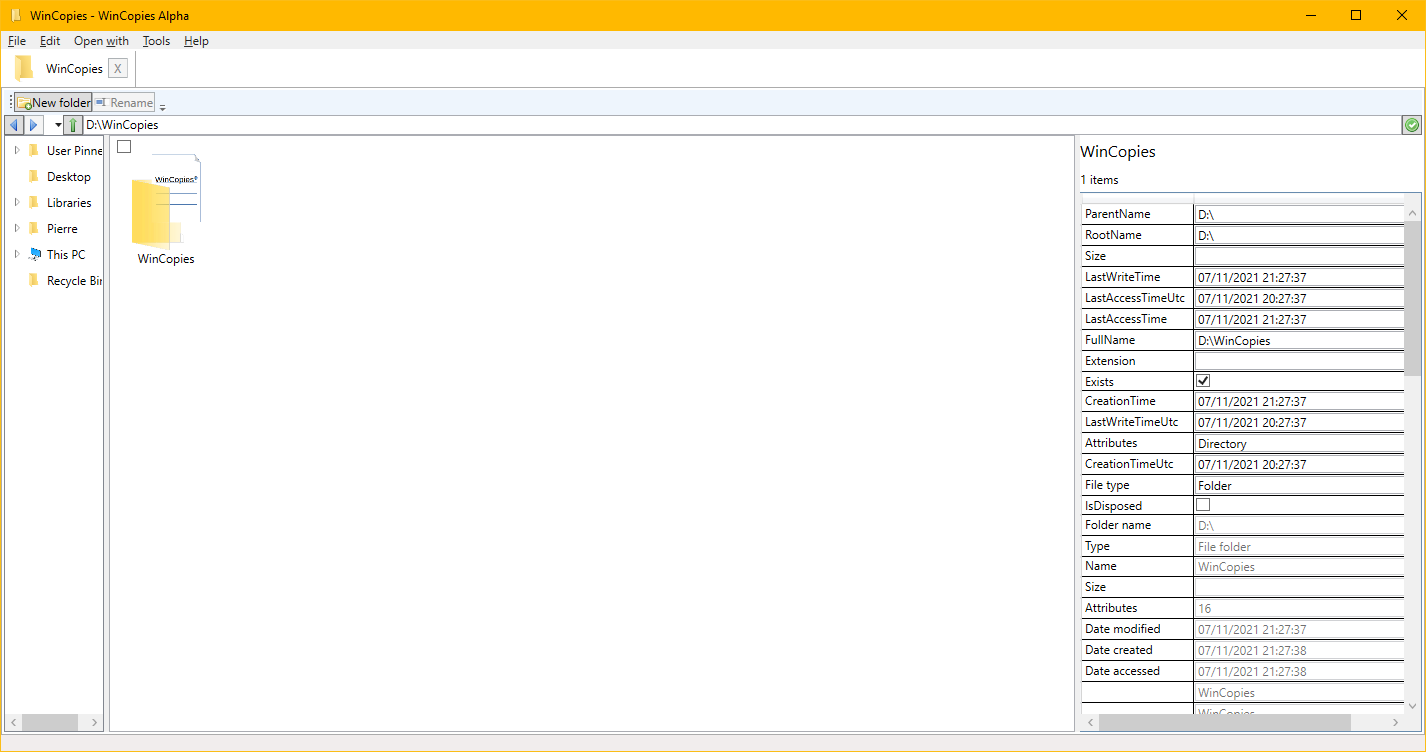The height and width of the screenshot is (752, 1426).
Task: Click the Recycle Bin folder icon
Action: [35, 281]
